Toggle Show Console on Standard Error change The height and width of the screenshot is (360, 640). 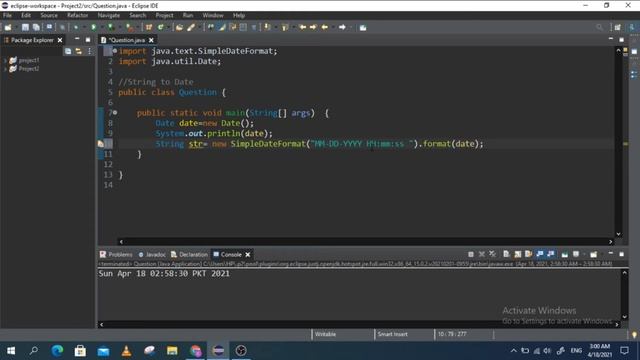(551, 254)
